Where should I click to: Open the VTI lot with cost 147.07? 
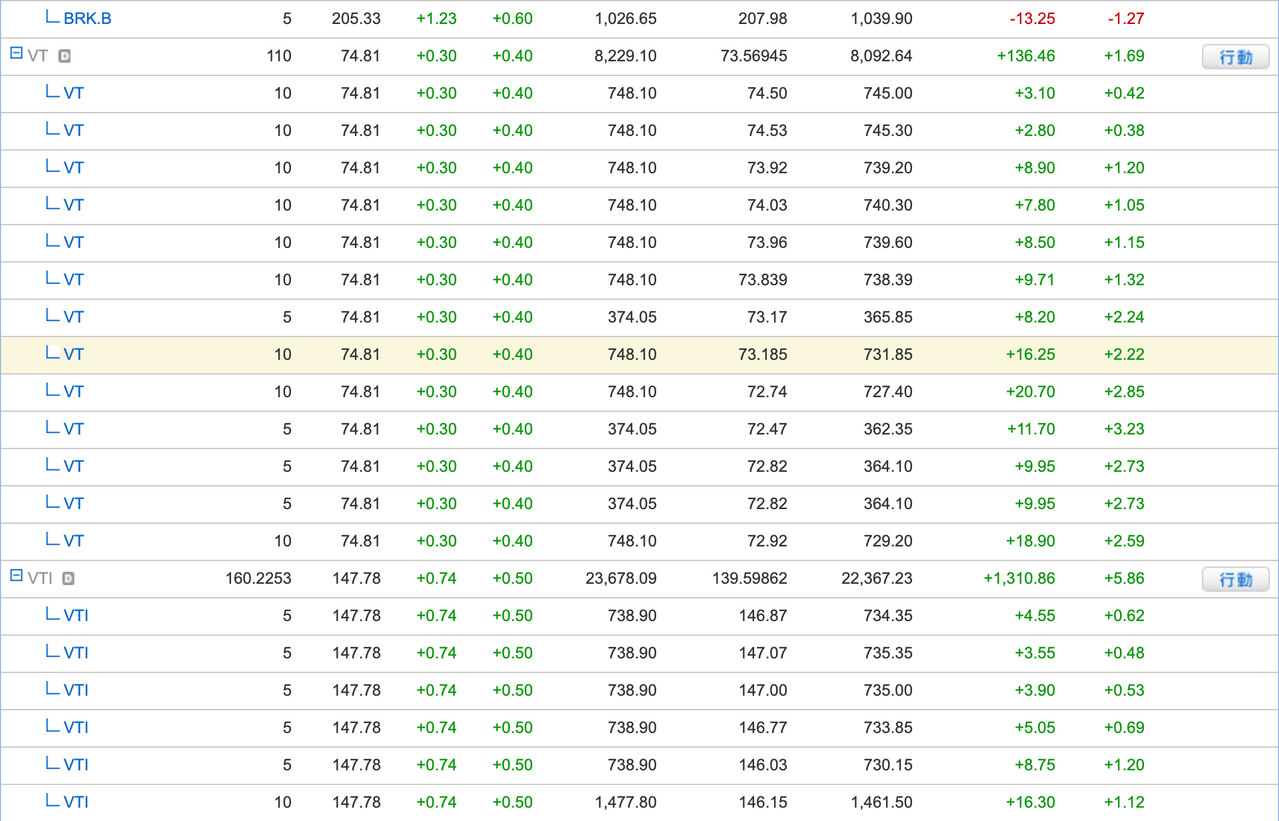pyautogui.click(x=76, y=653)
